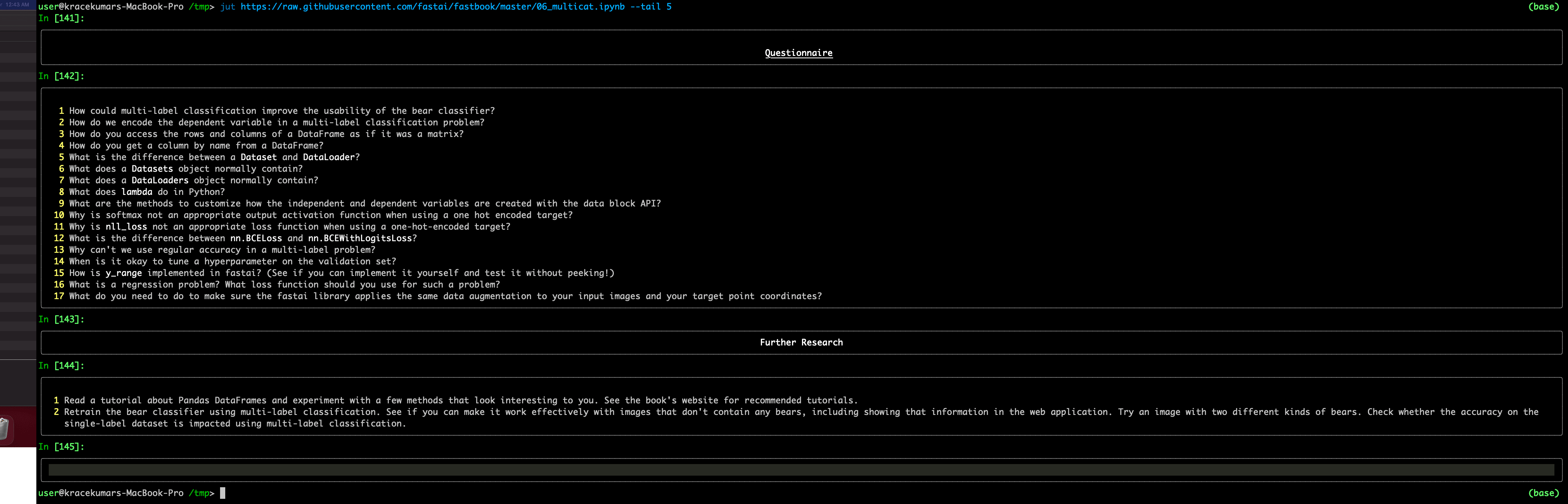This screenshot has width=1568, height=504.
Task: Click the bold 'Dataset' word in question 5
Action: click(x=258, y=157)
